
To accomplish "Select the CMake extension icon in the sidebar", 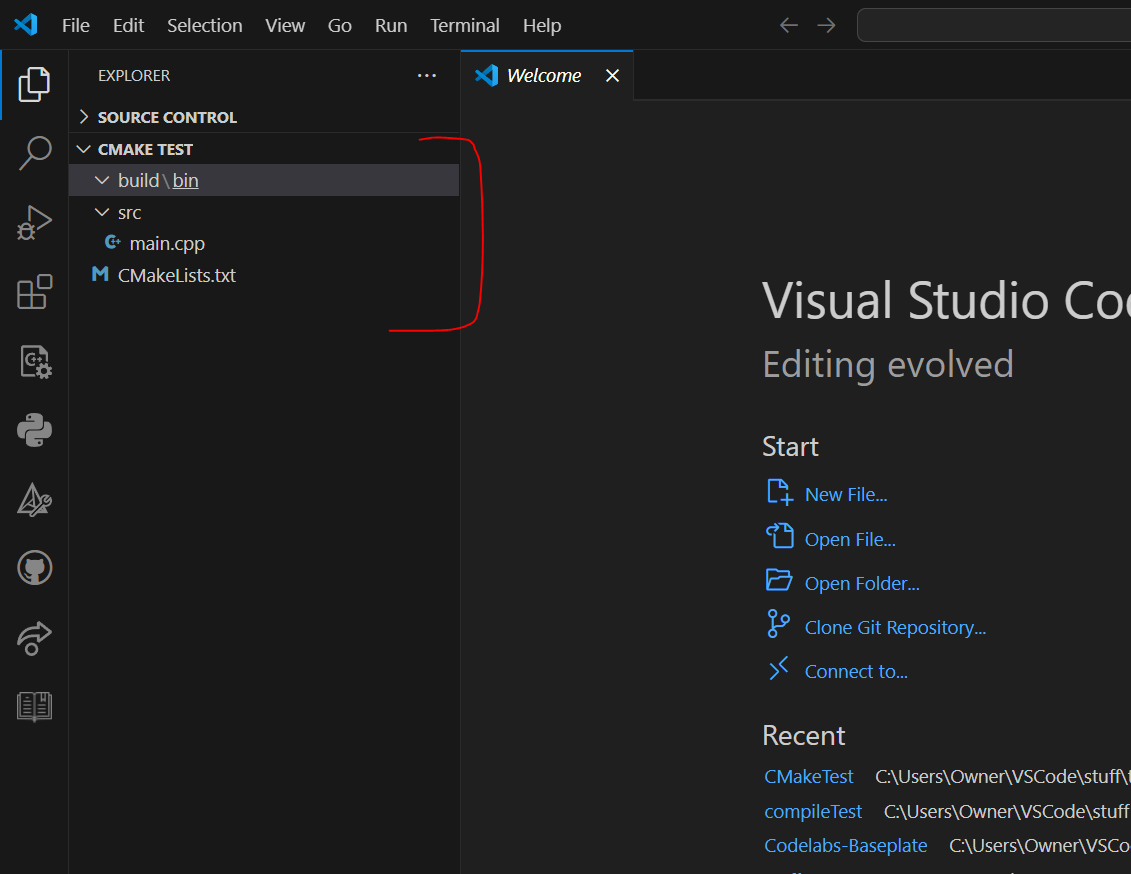I will (34, 362).
